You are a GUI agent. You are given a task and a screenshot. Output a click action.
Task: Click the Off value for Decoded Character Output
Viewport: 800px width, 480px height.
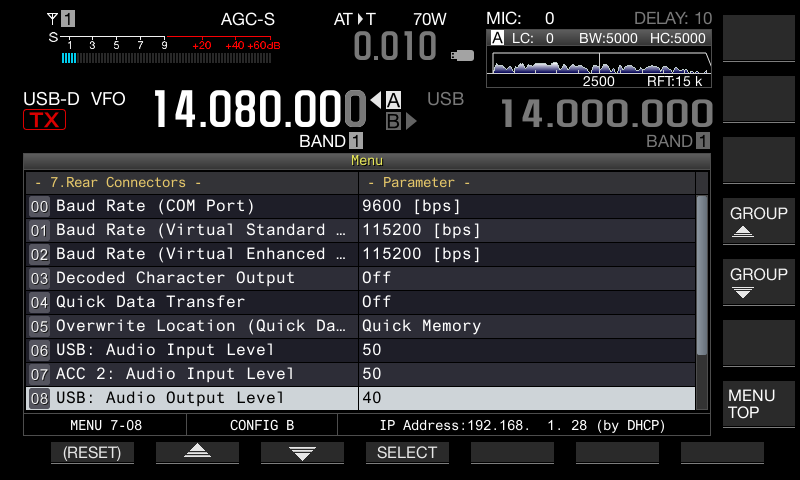(377, 278)
